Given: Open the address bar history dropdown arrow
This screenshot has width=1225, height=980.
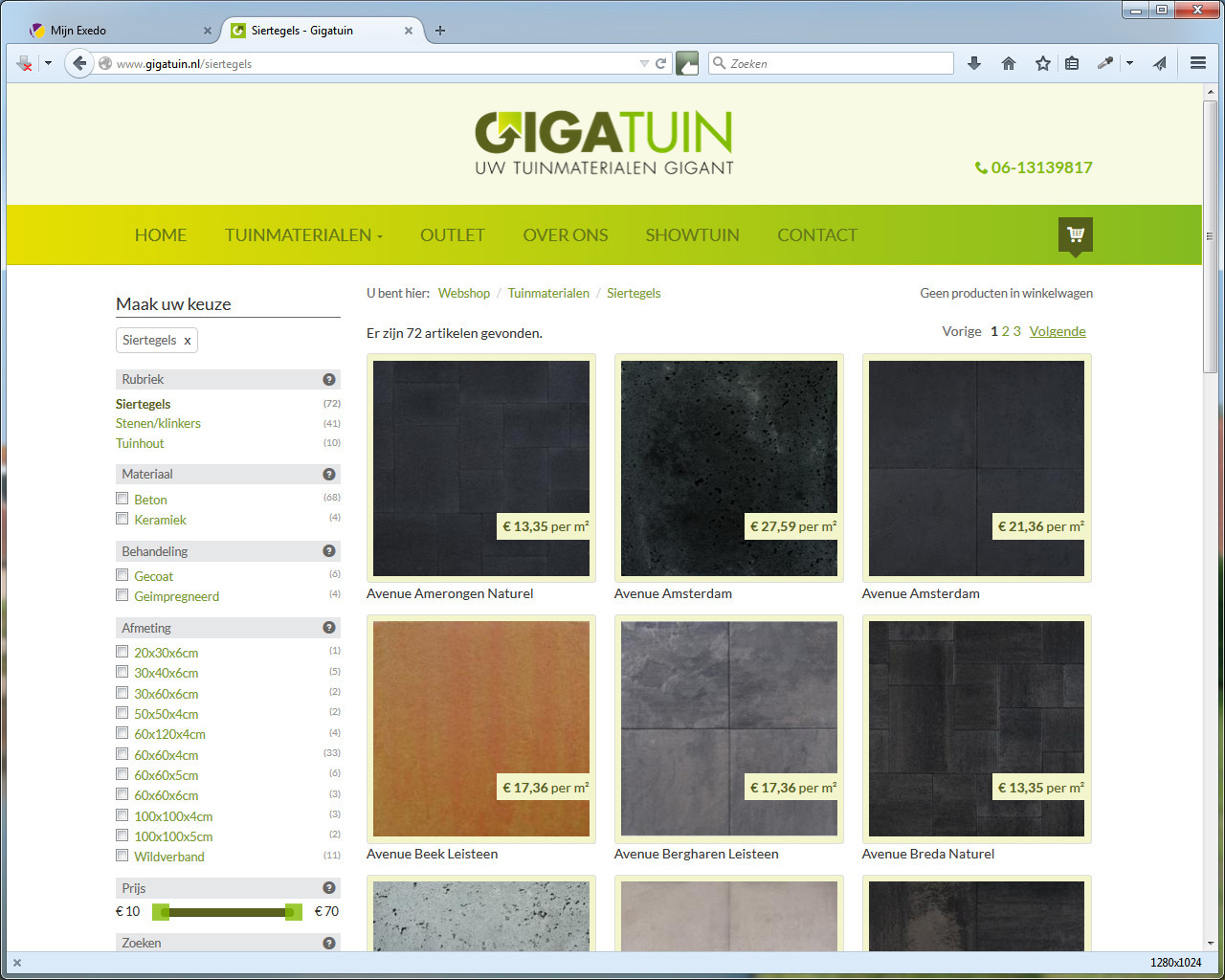Looking at the screenshot, I should coord(644,63).
